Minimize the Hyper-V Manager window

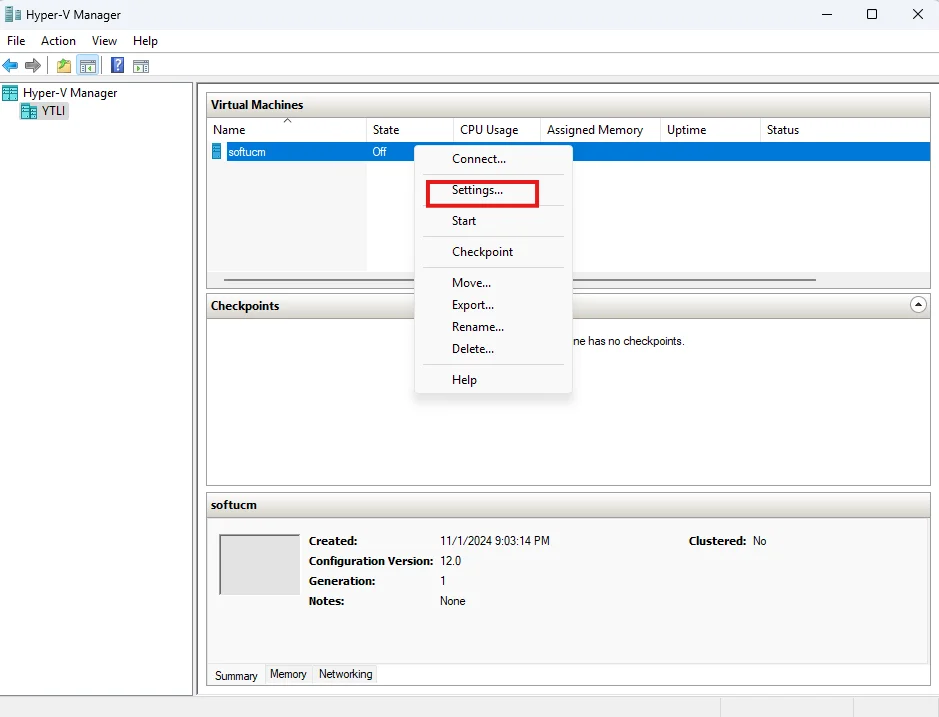coord(827,14)
